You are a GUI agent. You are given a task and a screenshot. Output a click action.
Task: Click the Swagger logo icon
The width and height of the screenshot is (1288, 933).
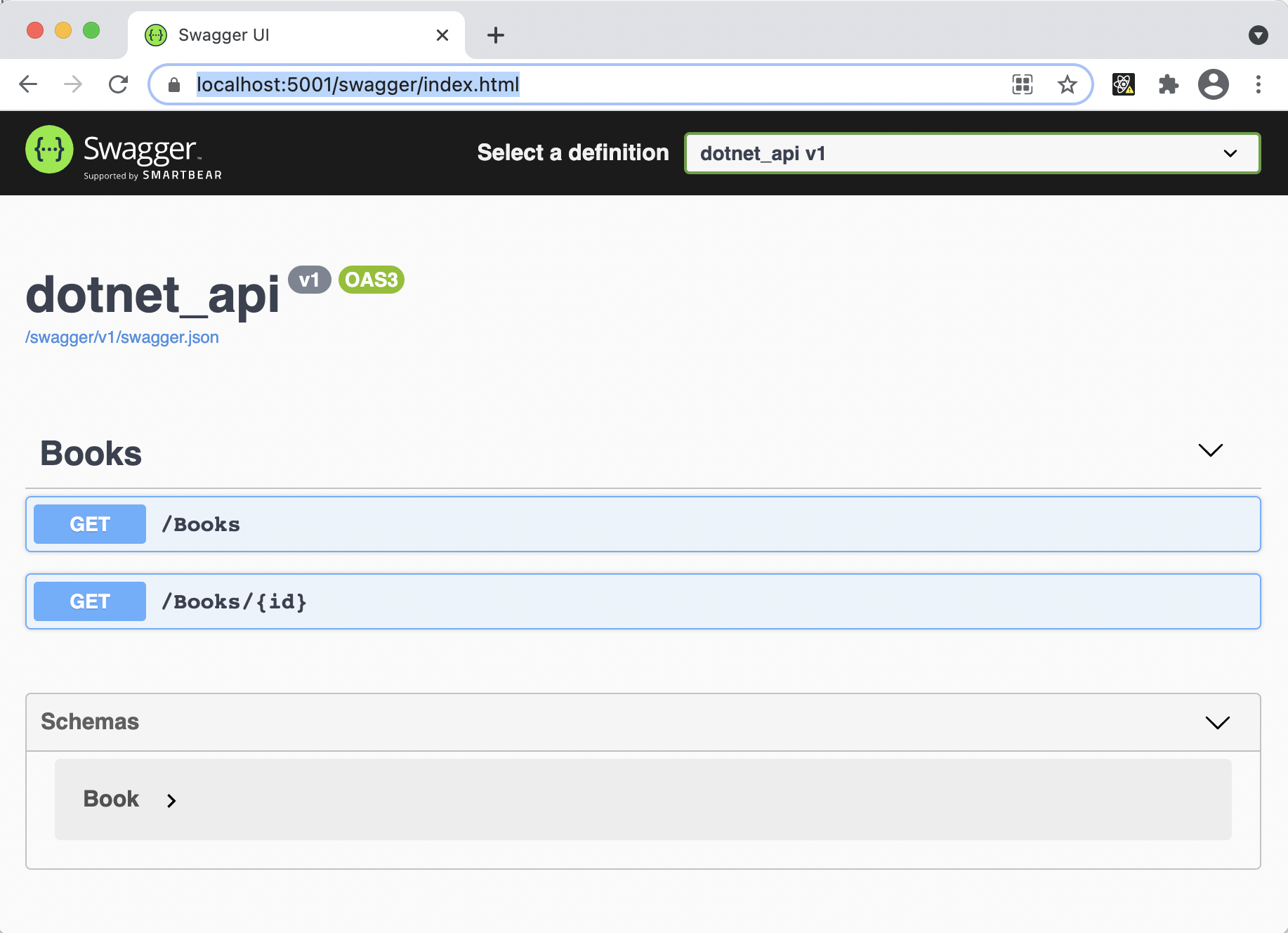[x=49, y=149]
